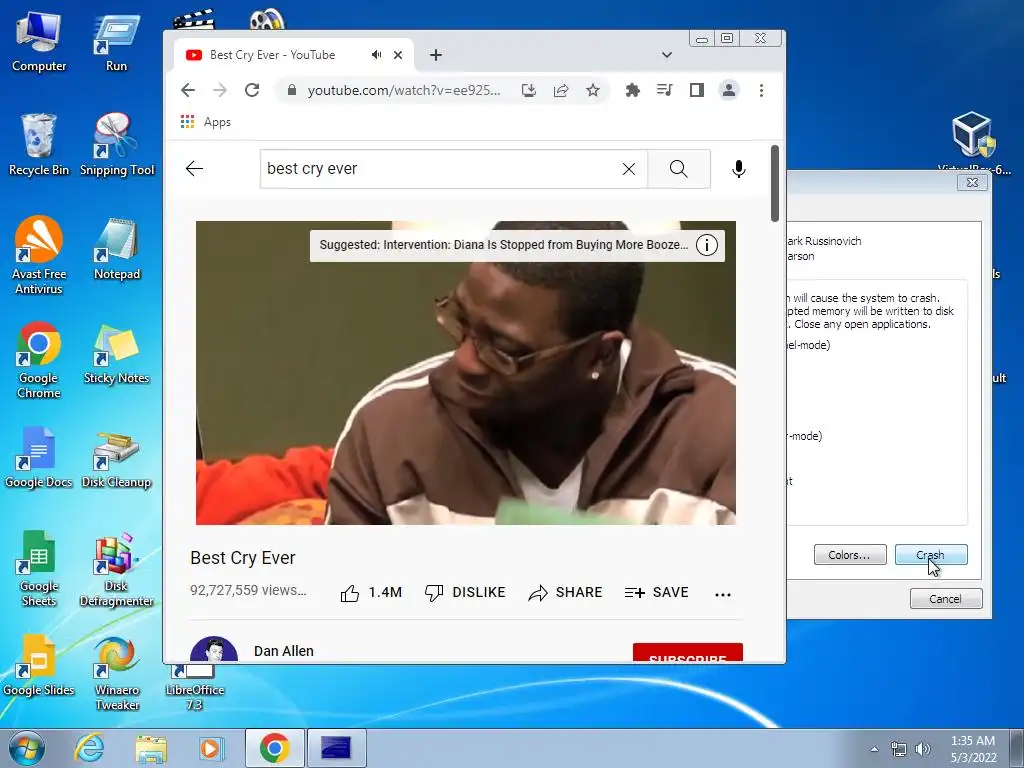Click the Colors... button in the dialog
Image resolution: width=1024 pixels, height=768 pixels.
pyautogui.click(x=850, y=554)
